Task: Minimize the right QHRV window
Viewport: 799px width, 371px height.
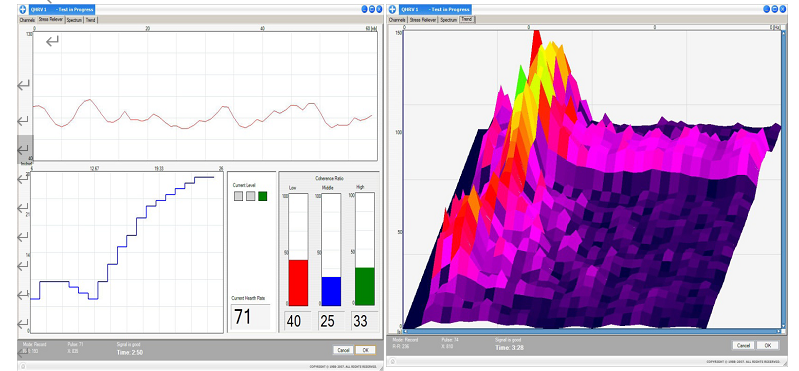Action: click(x=767, y=9)
